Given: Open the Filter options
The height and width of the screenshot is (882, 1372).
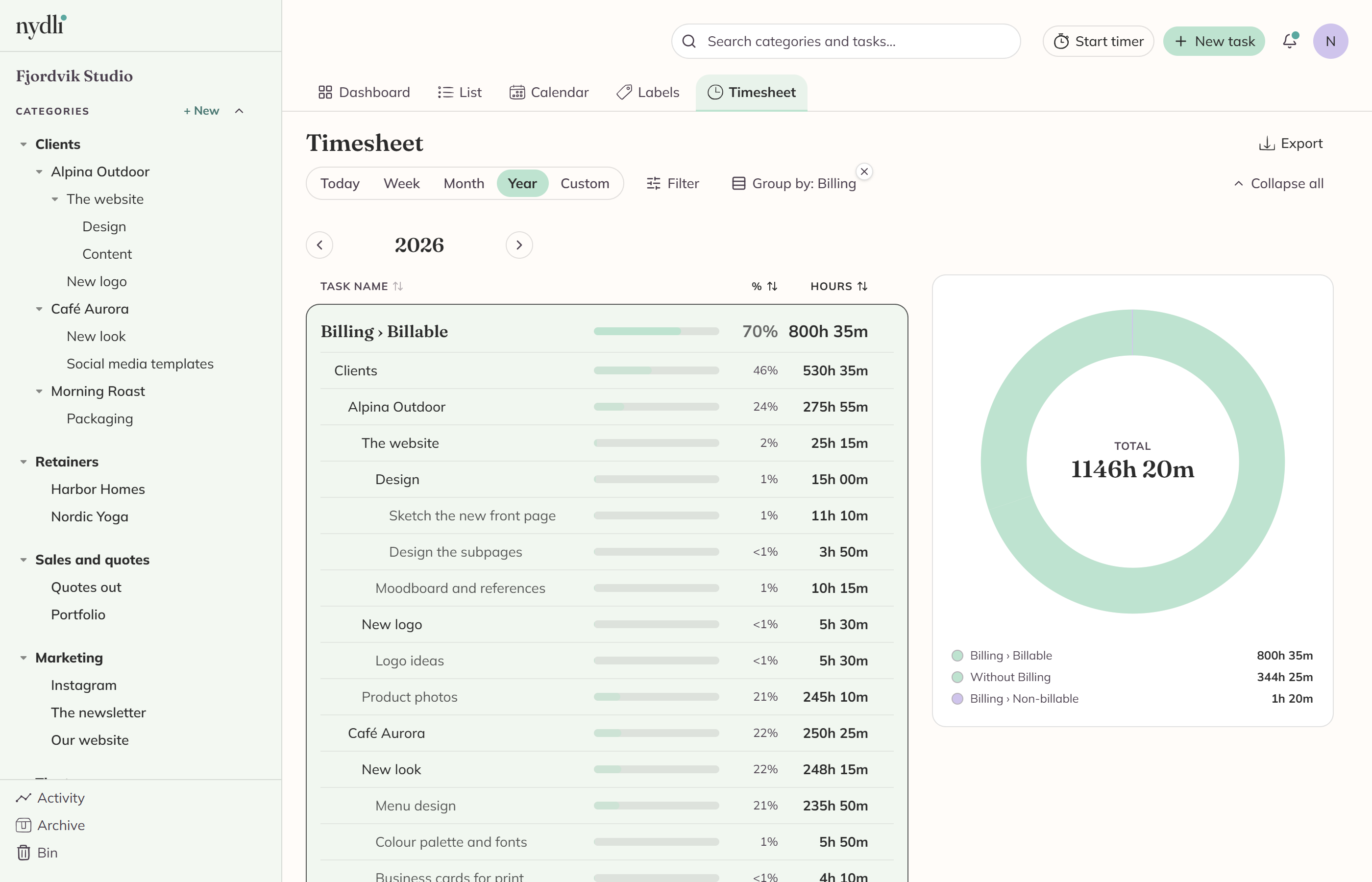Looking at the screenshot, I should click(x=673, y=183).
